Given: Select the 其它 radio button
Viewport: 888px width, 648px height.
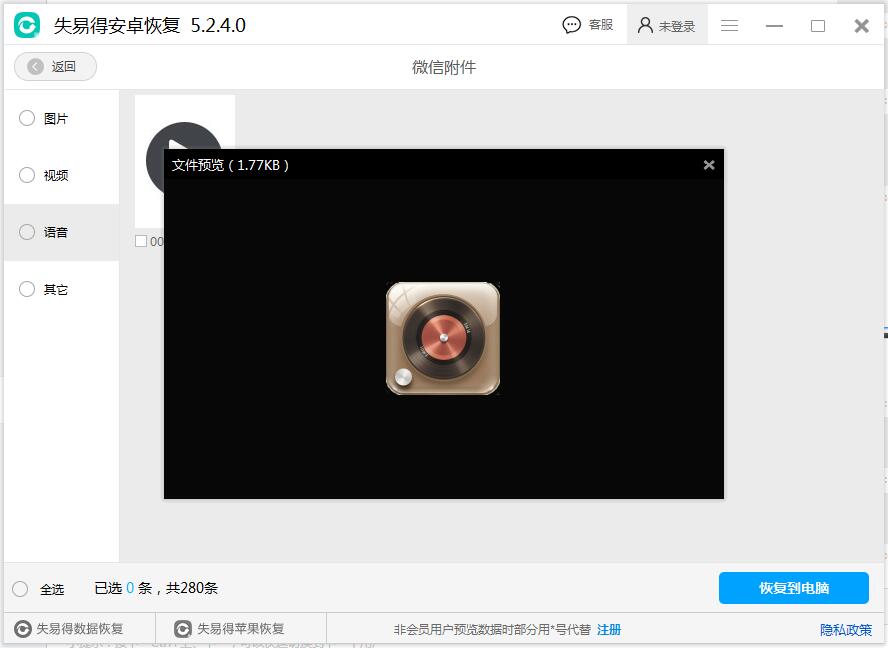Looking at the screenshot, I should [27, 289].
